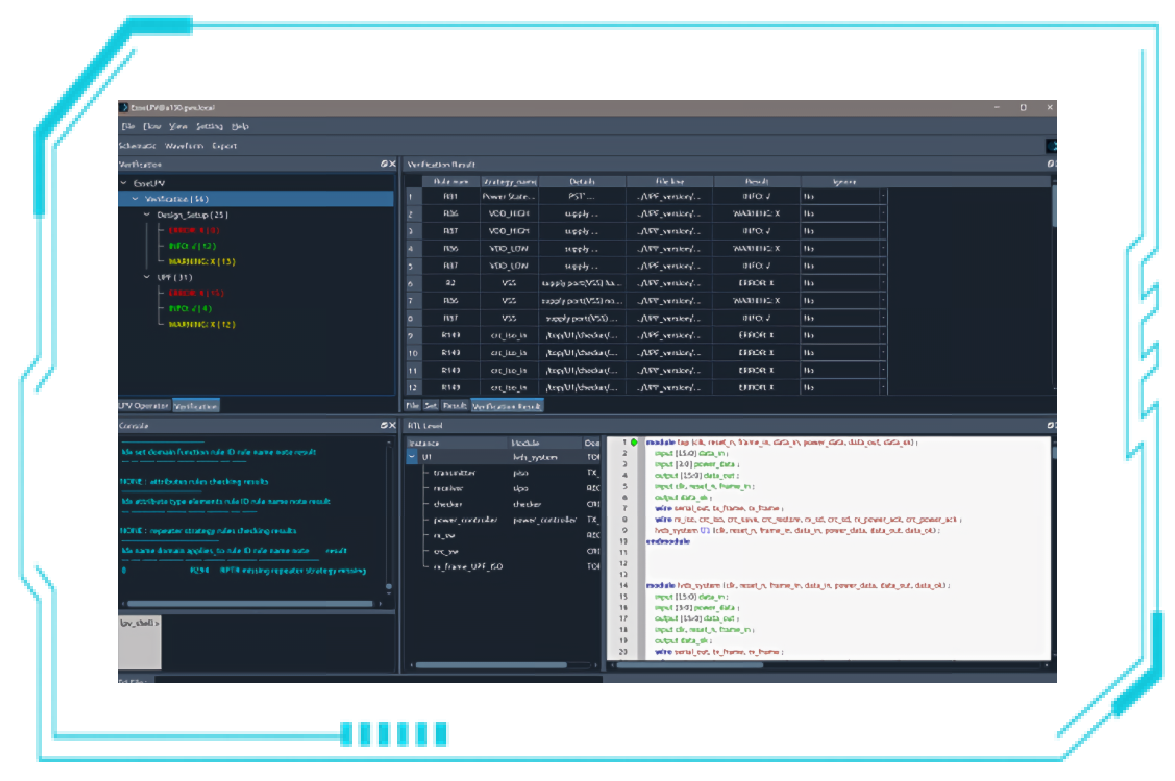1175x781 pixels.
Task: Open the Ignore dropdown for row 1
Action: click(882, 198)
